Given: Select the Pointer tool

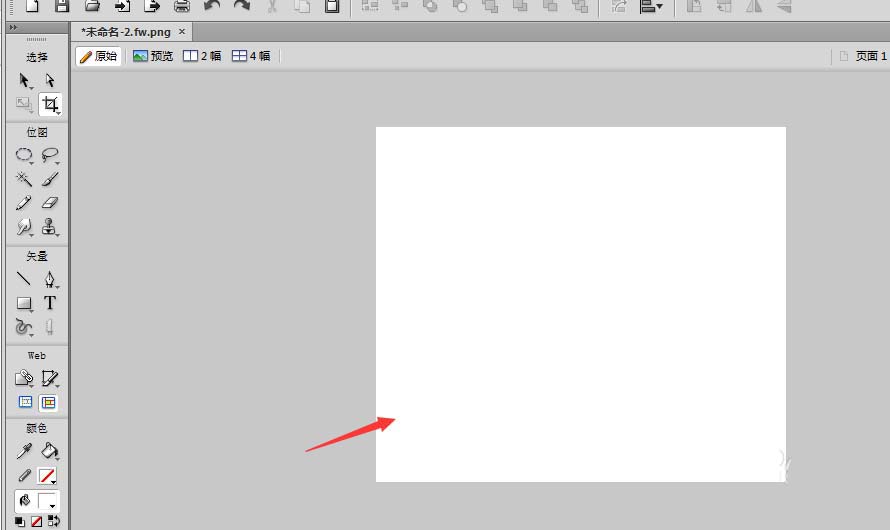Looking at the screenshot, I should (24, 81).
